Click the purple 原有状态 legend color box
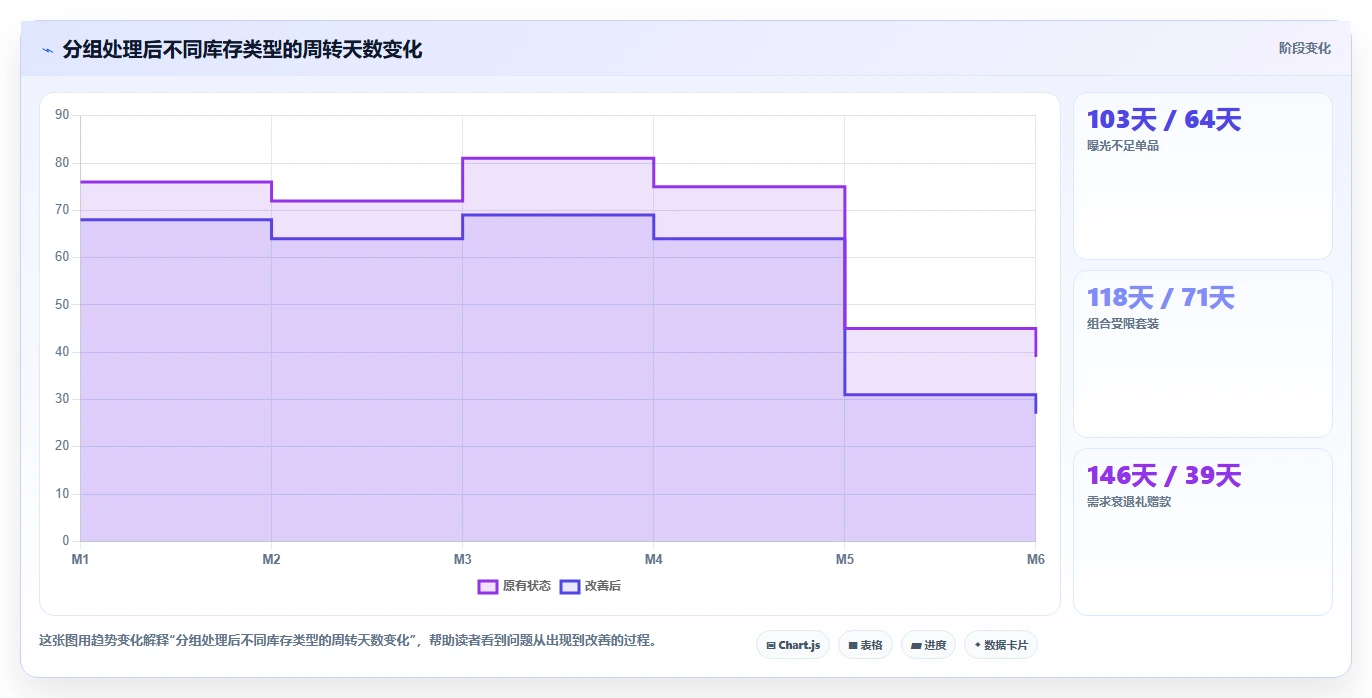Viewport: 1372px width, 698px height. (x=488, y=586)
